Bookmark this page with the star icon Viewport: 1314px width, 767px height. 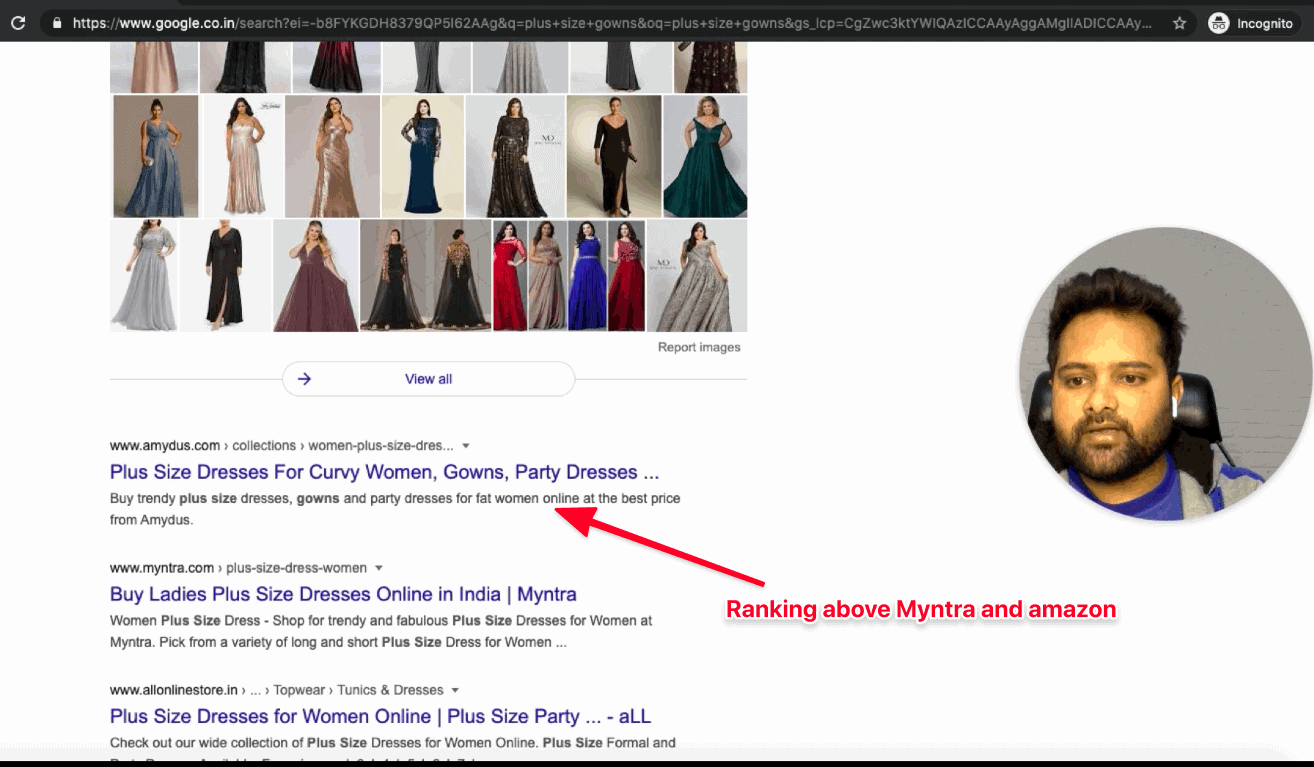(1180, 22)
